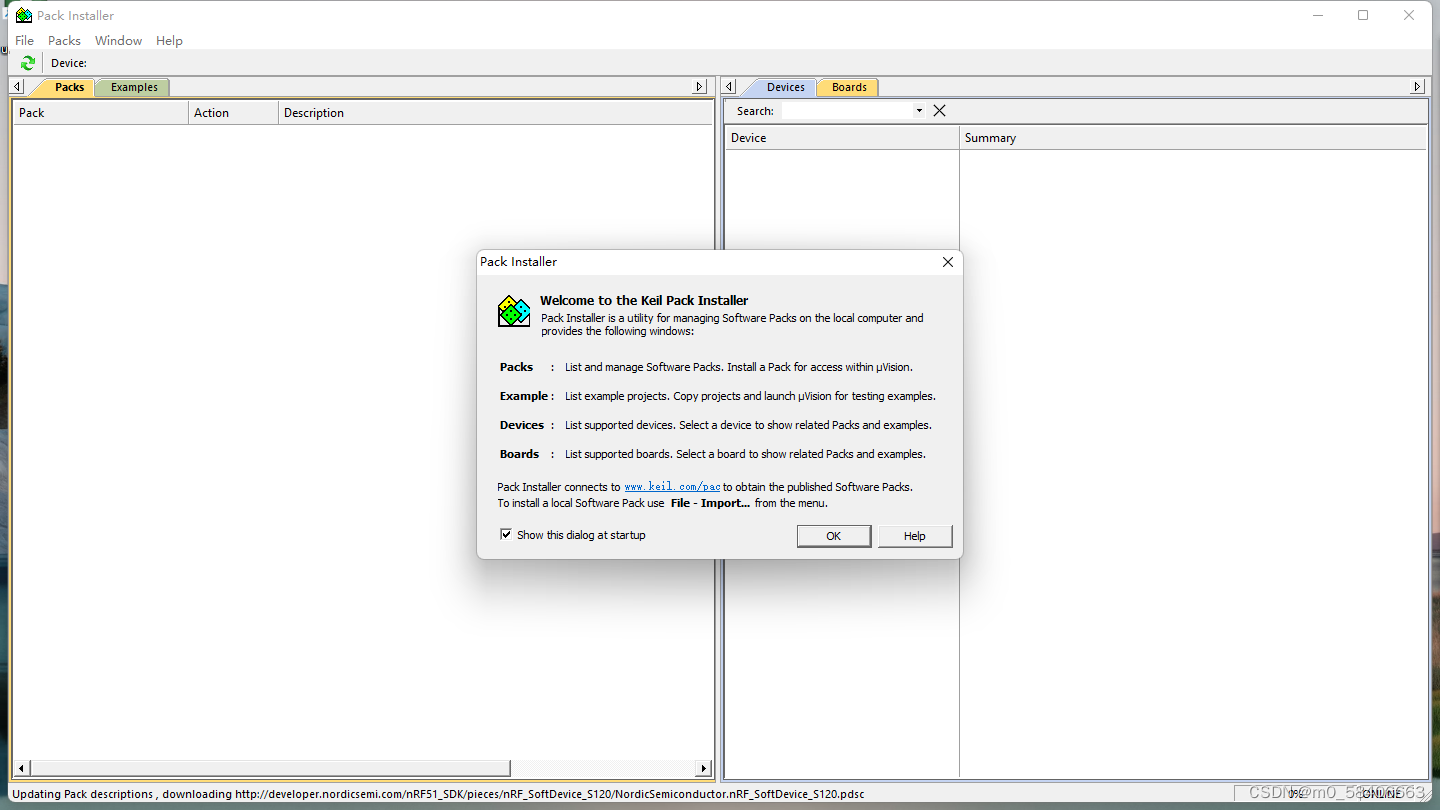Click the Action column header

click(x=233, y=113)
